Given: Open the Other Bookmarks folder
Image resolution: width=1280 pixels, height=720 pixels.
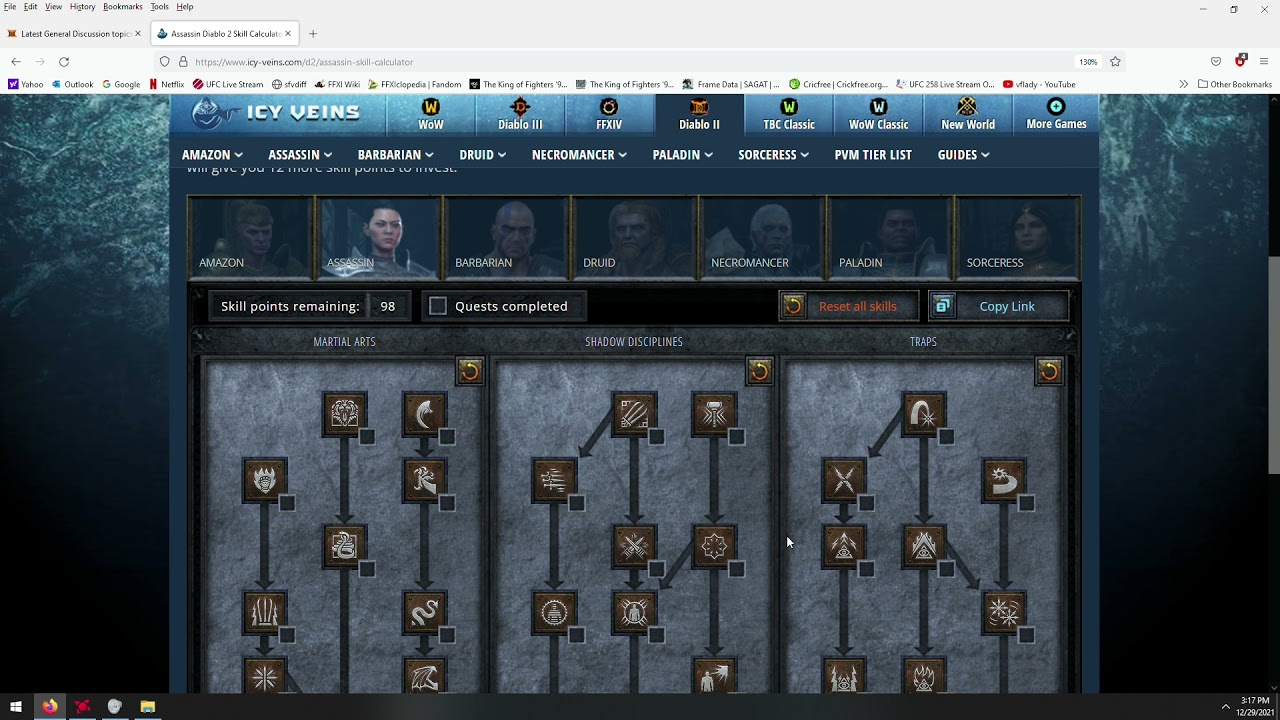Looking at the screenshot, I should [x=1235, y=84].
